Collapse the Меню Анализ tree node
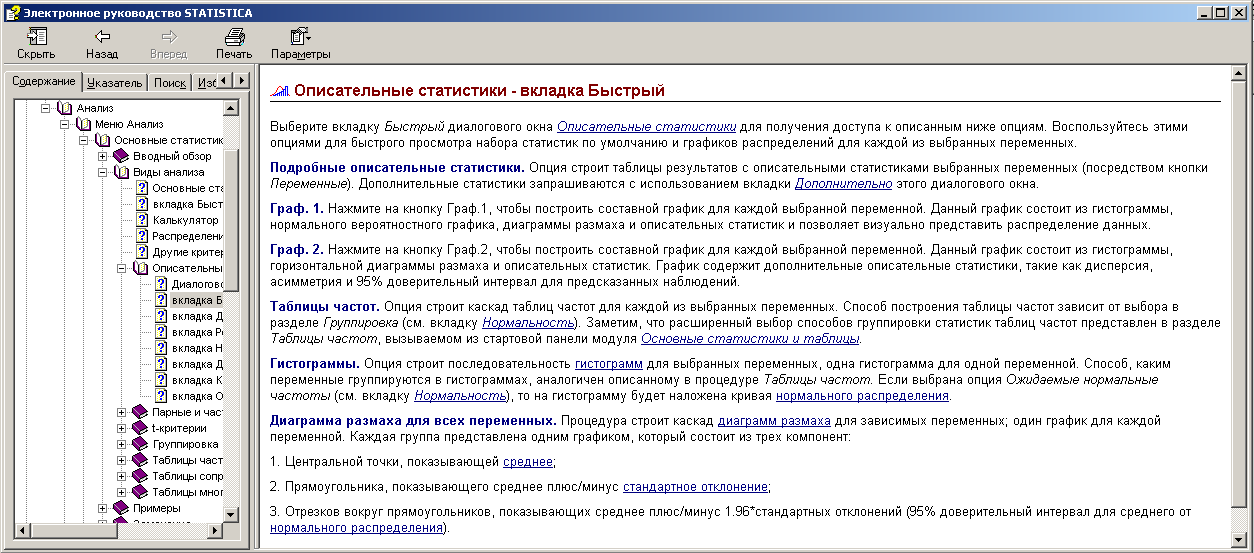The height and width of the screenshot is (553, 1254). [x=65, y=124]
